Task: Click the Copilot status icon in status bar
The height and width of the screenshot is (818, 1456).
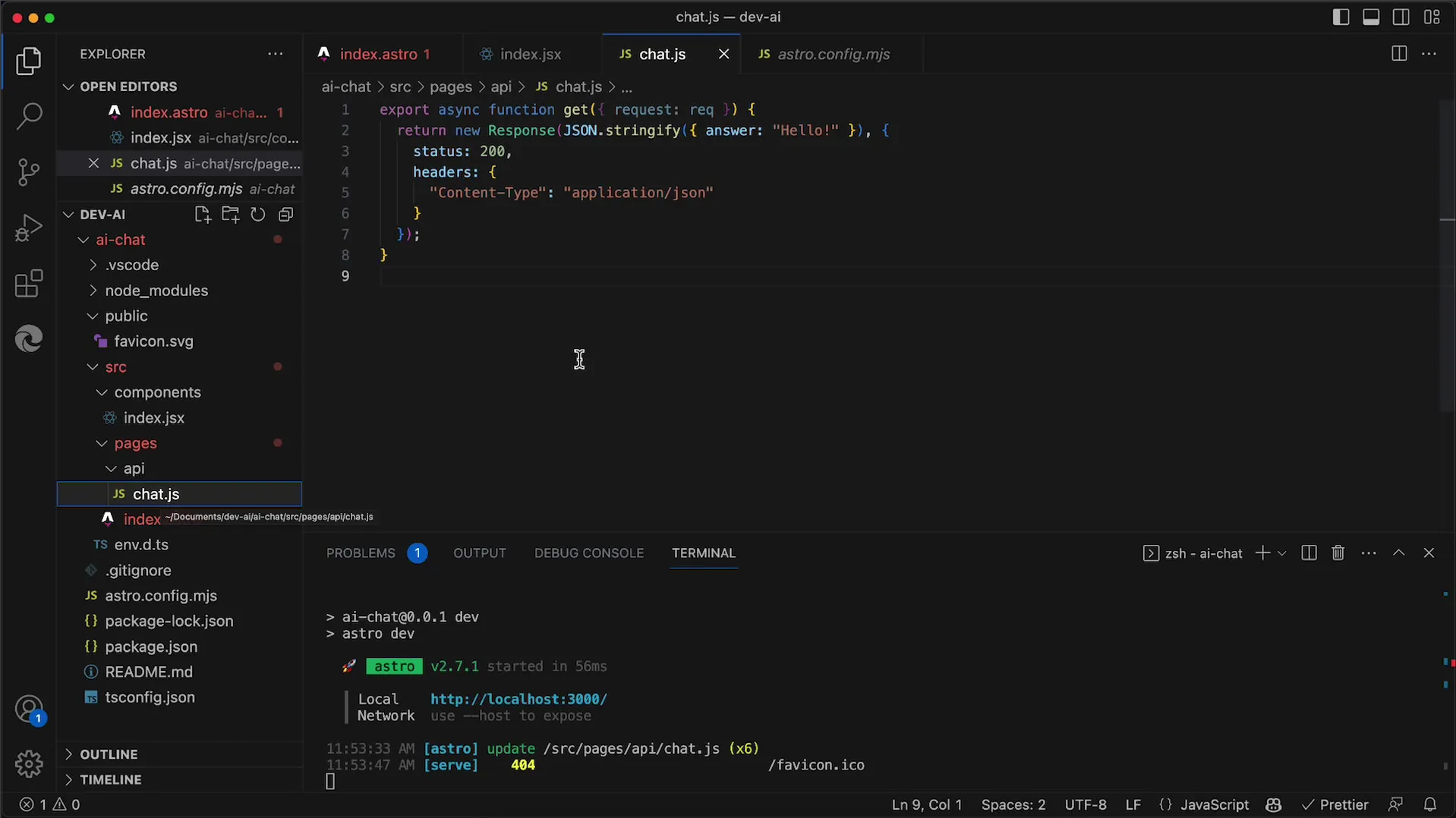Action: click(1274, 804)
